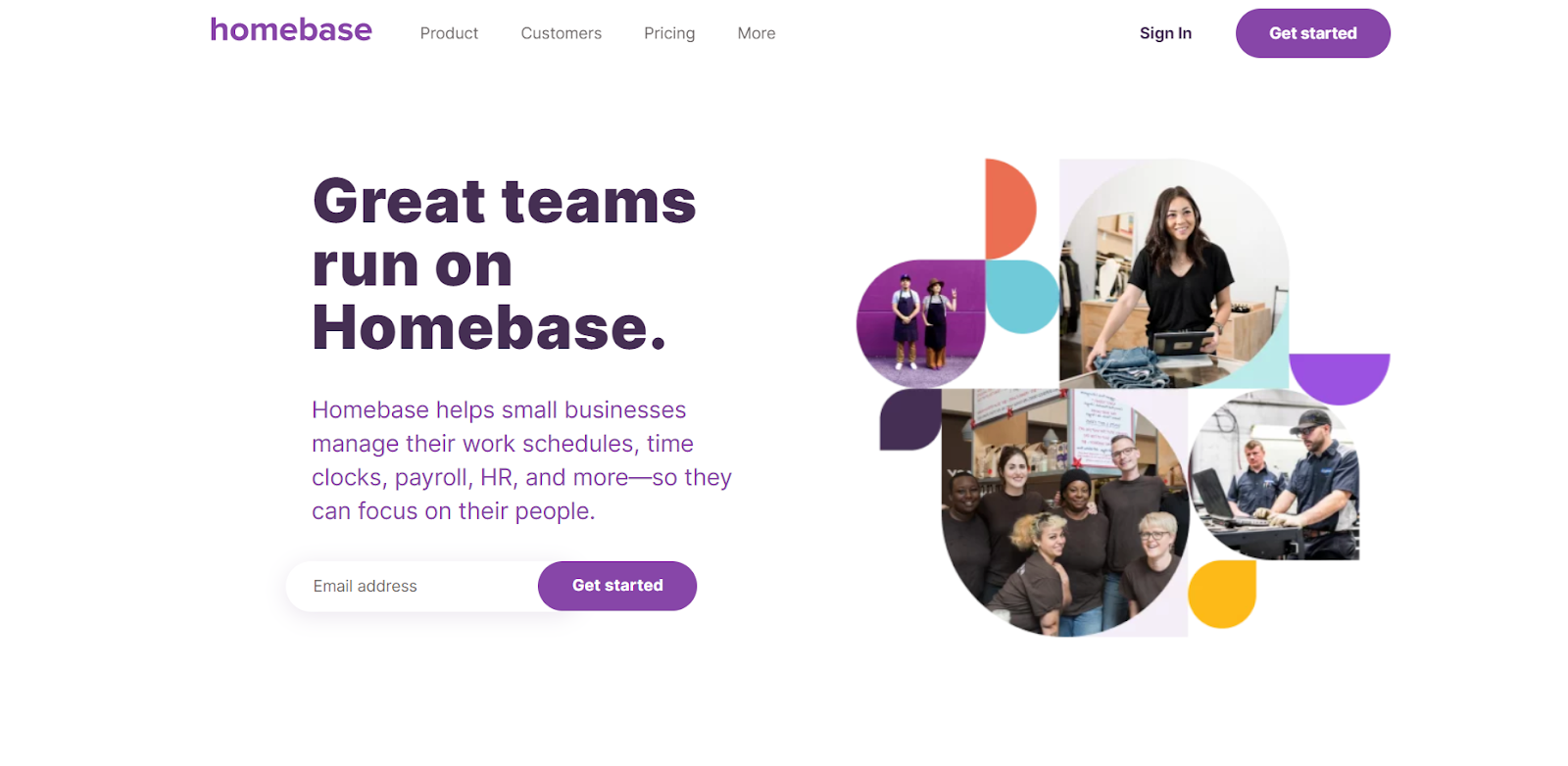Click Get started beside email field
This screenshot has width=1568, height=766.
pyautogui.click(x=617, y=586)
